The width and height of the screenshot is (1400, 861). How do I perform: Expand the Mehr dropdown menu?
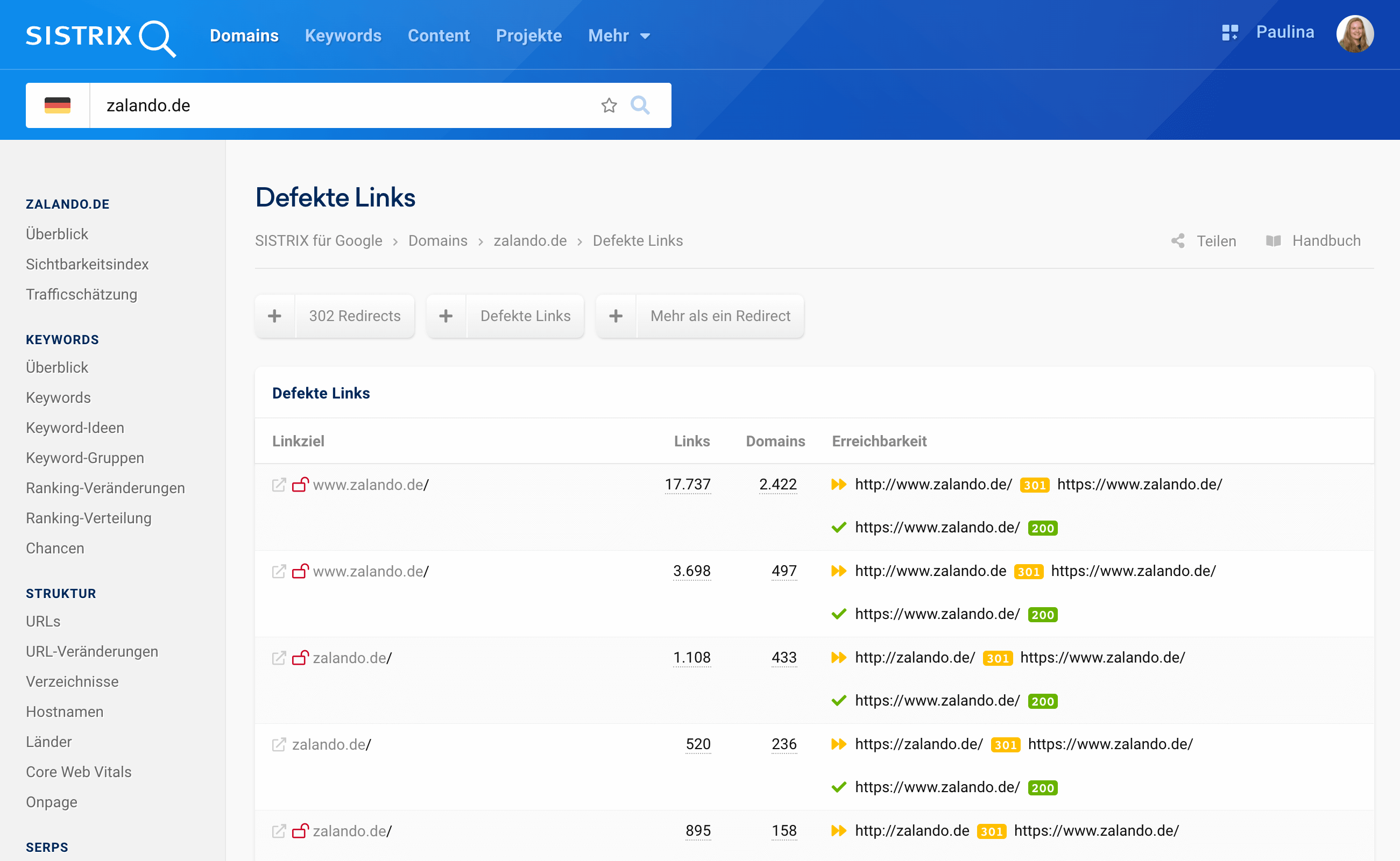[x=619, y=36]
